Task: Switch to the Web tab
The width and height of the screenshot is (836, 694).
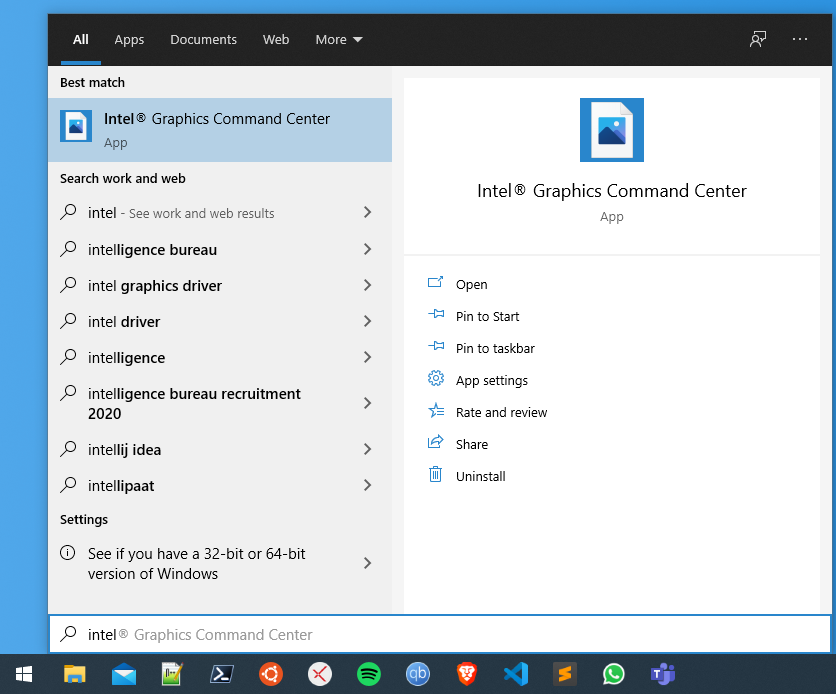Action: point(276,40)
